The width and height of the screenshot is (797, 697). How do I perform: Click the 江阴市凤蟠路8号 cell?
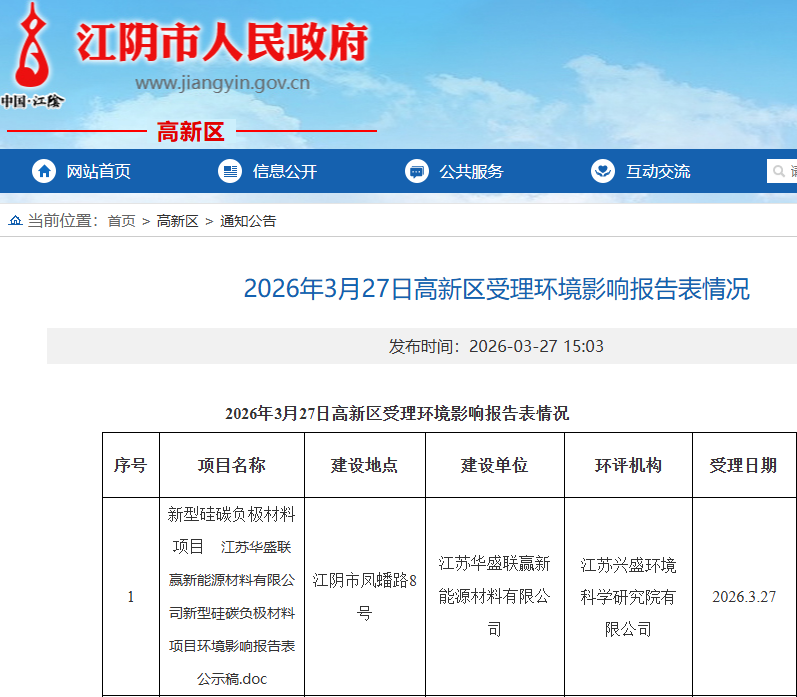(x=364, y=596)
